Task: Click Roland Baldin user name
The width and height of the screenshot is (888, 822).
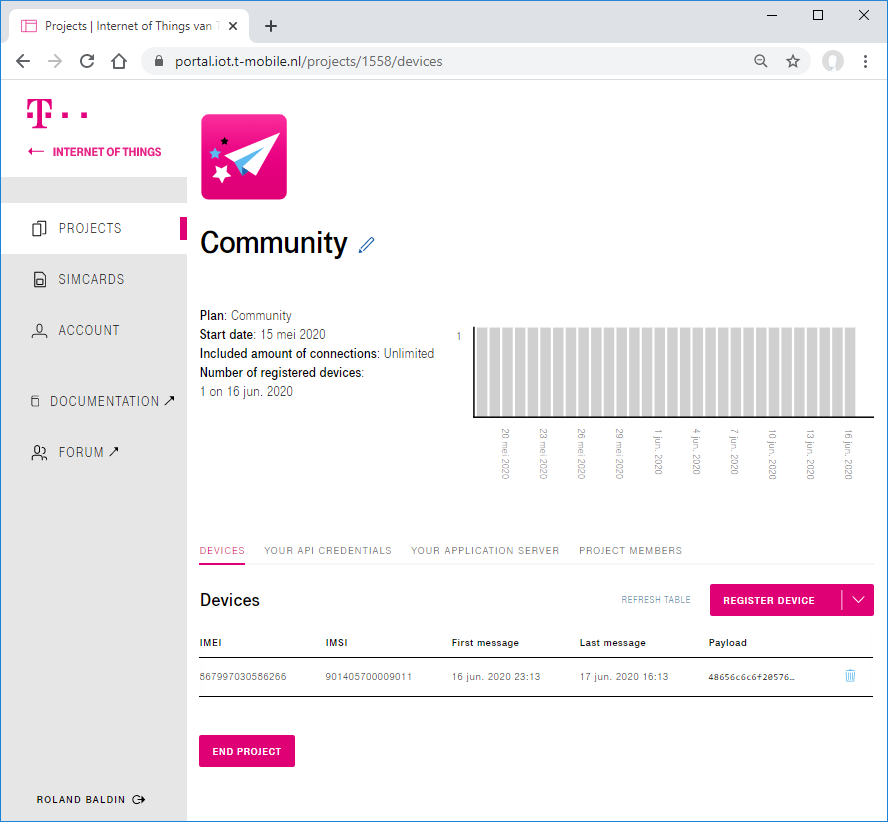Action: coord(81,799)
